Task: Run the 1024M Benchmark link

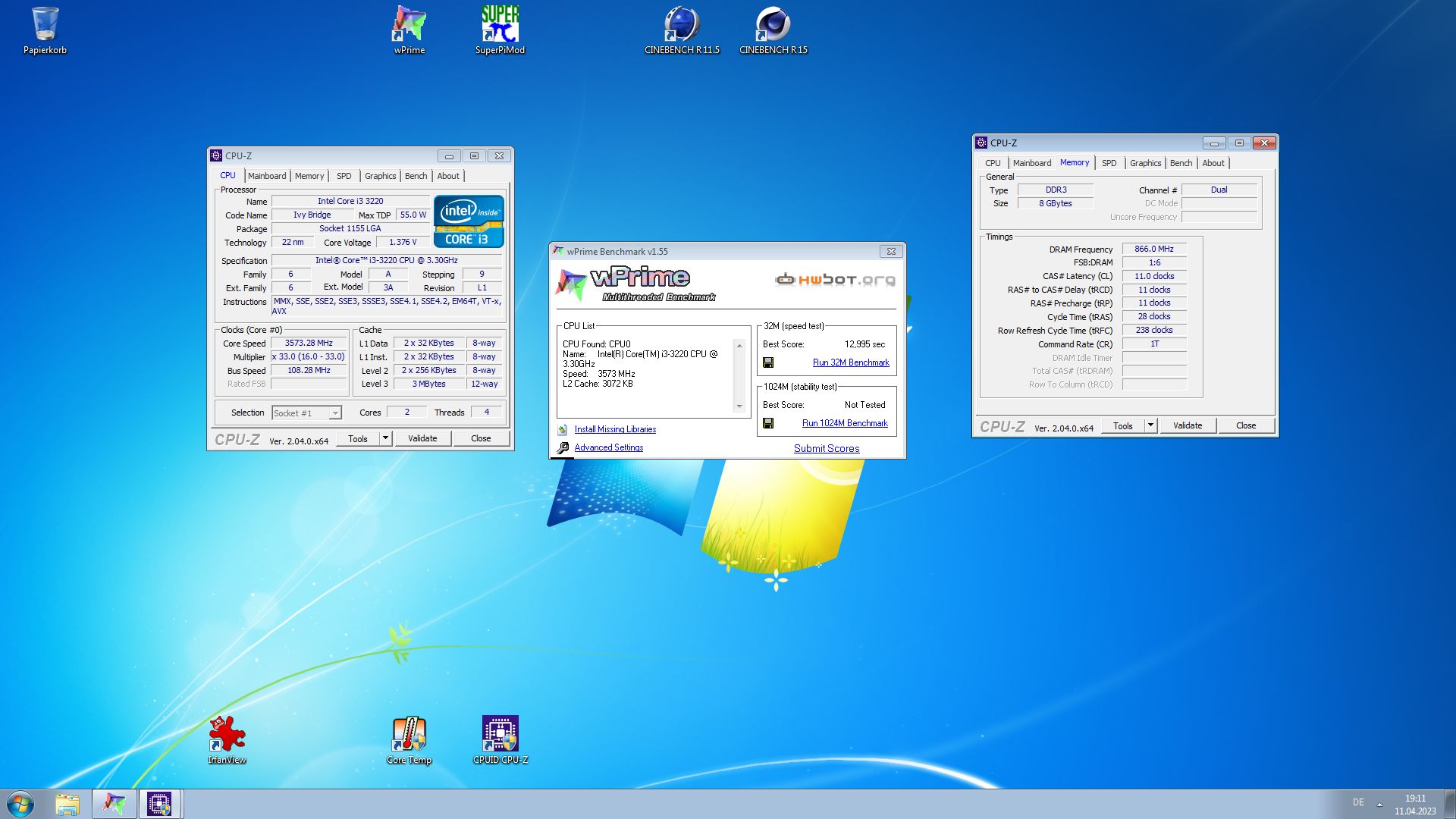Action: 845,423
